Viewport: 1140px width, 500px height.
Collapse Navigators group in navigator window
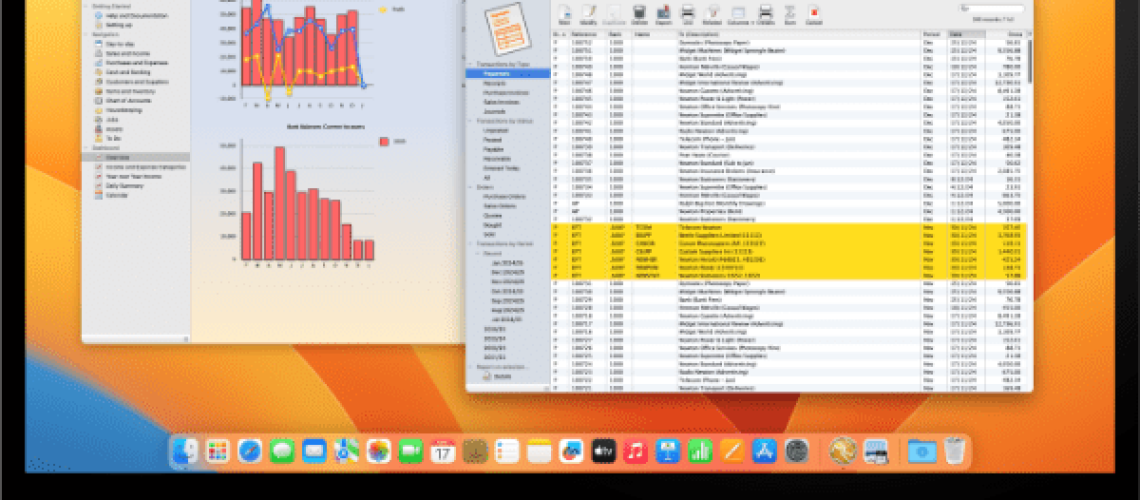tap(87, 34)
